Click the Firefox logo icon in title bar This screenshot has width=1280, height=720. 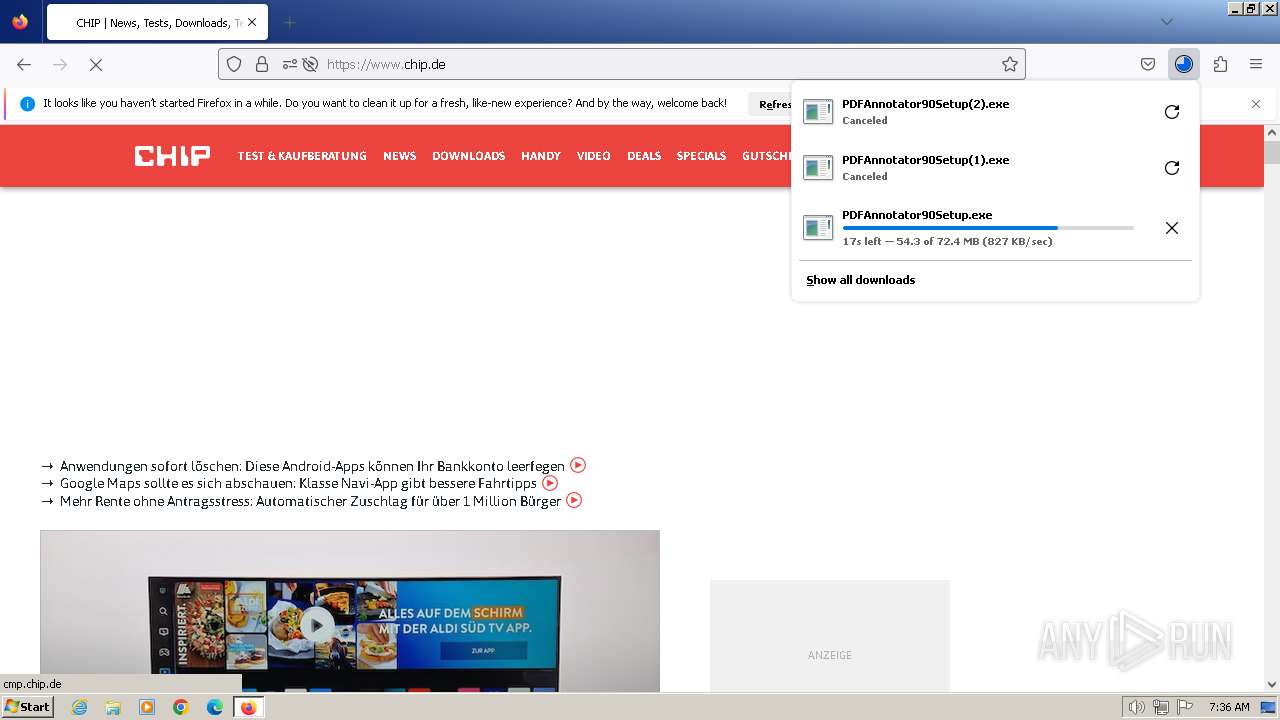(x=20, y=22)
